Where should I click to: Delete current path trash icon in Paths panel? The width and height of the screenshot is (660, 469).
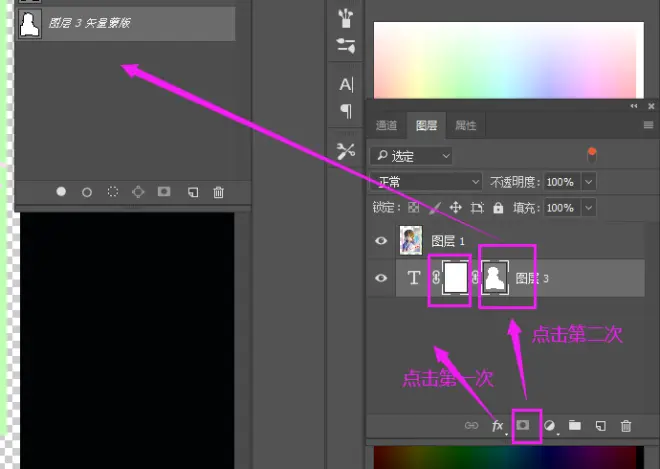point(218,192)
